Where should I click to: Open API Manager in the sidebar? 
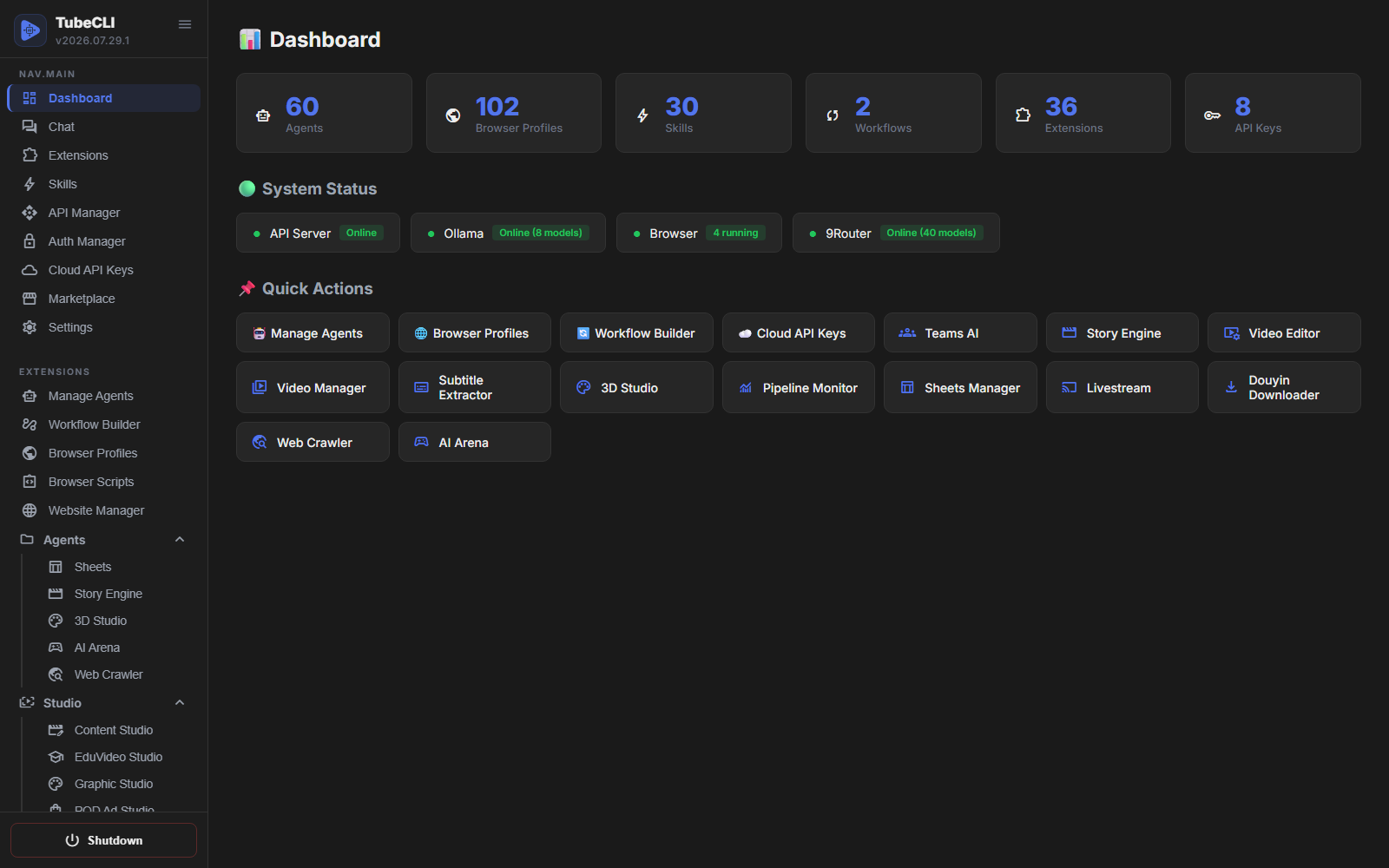tap(103, 213)
